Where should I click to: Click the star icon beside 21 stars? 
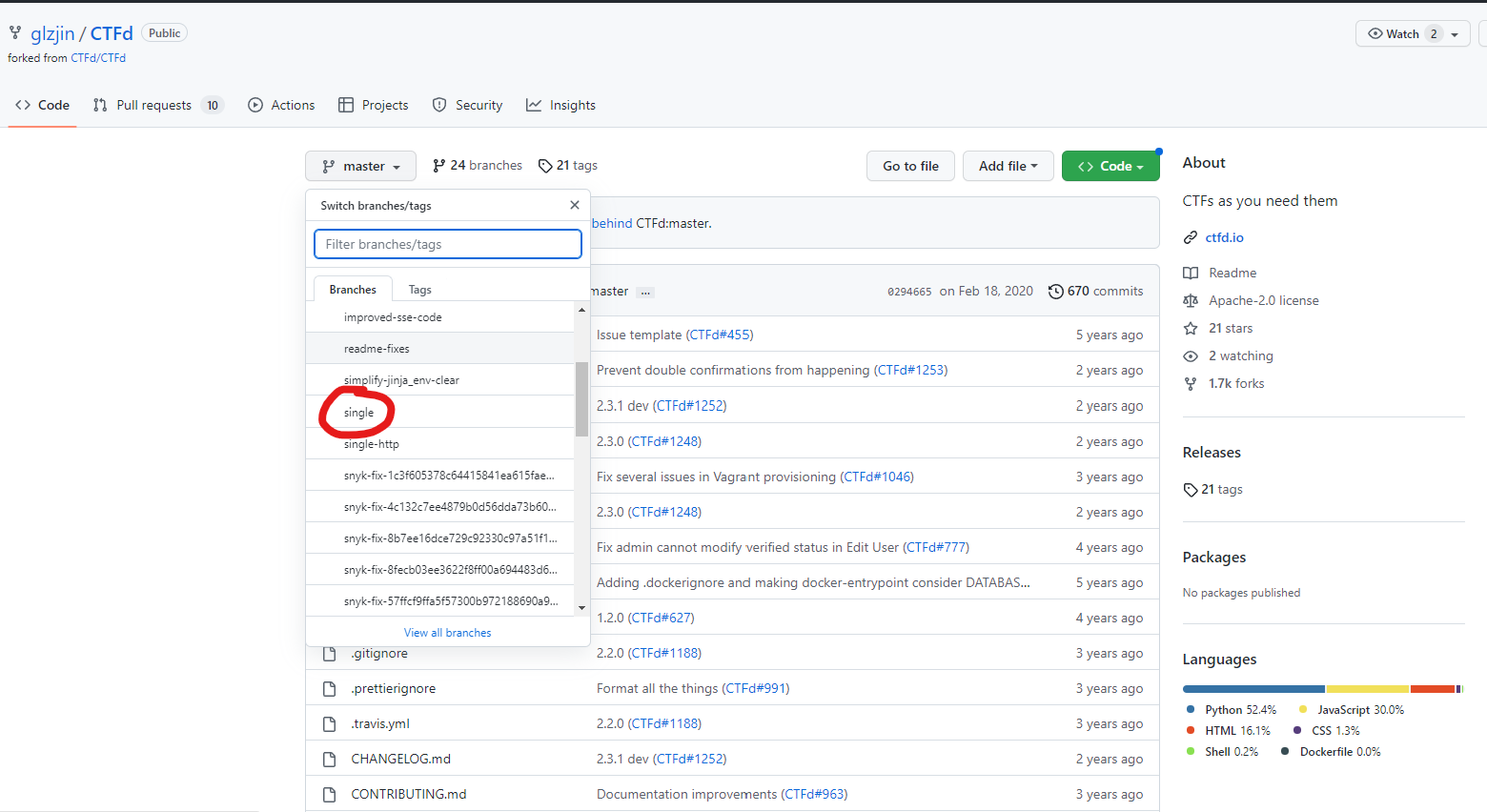[x=1191, y=329]
